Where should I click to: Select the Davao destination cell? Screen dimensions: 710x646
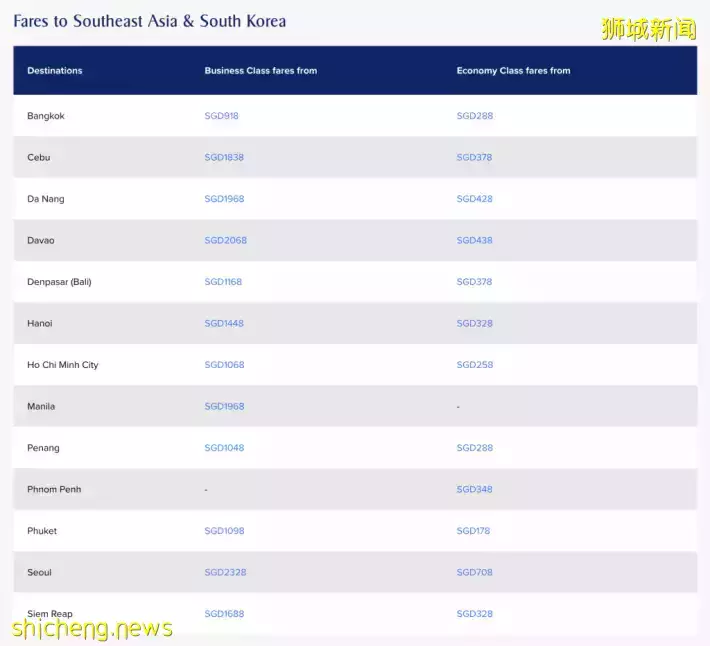pos(41,240)
